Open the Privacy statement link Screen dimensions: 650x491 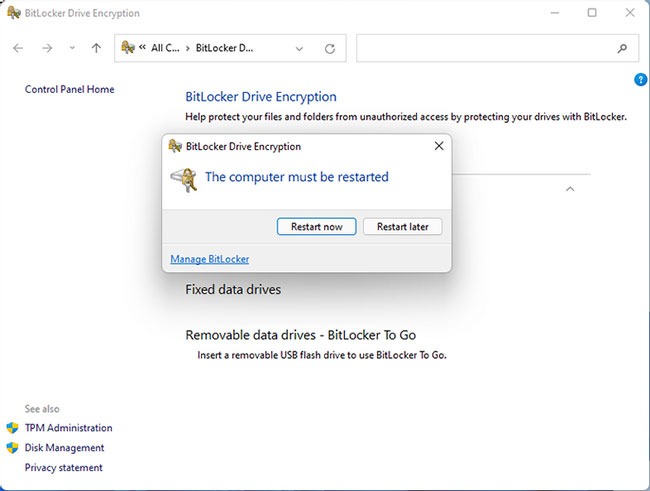63,467
